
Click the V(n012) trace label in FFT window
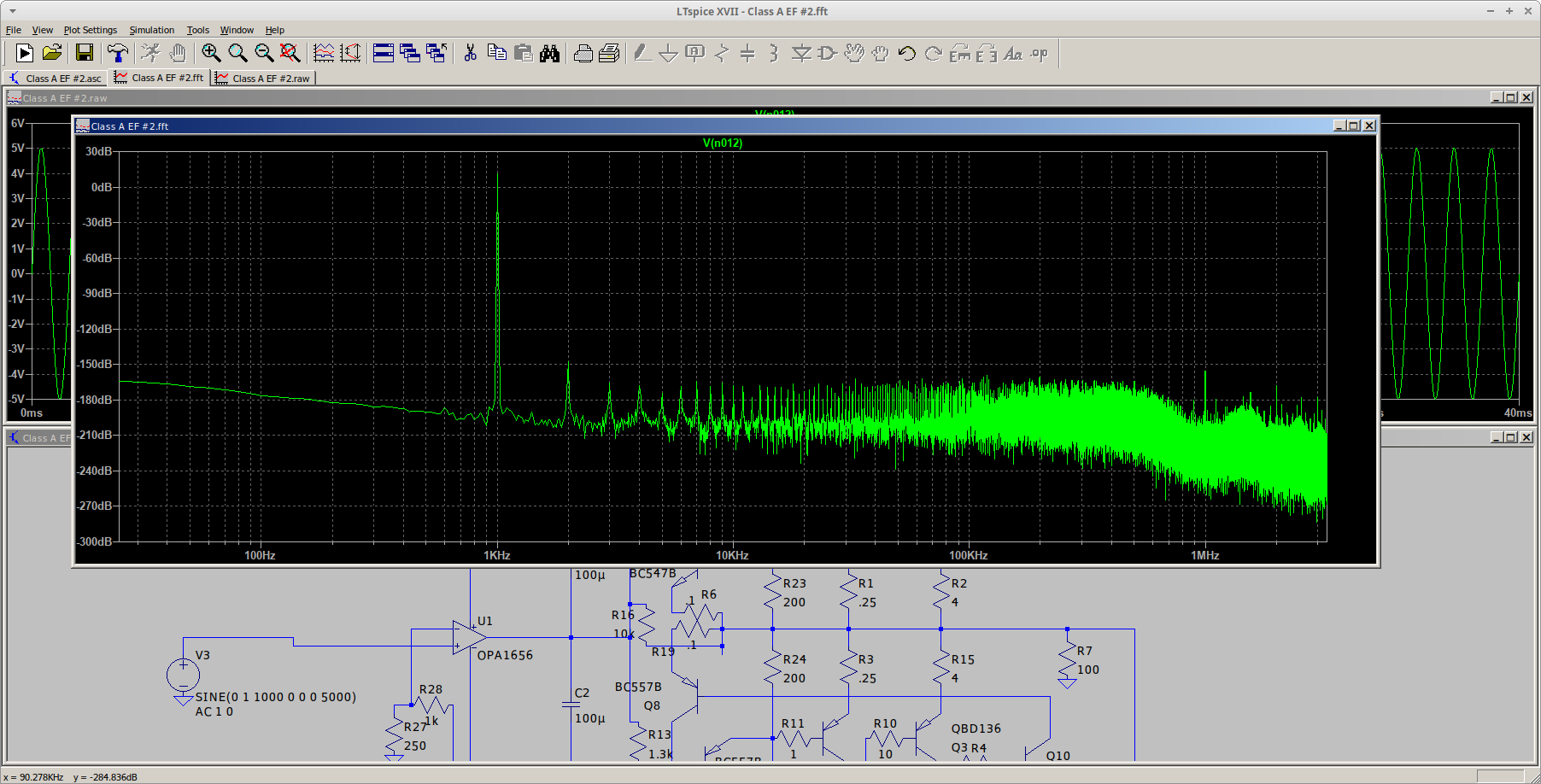[x=723, y=143]
